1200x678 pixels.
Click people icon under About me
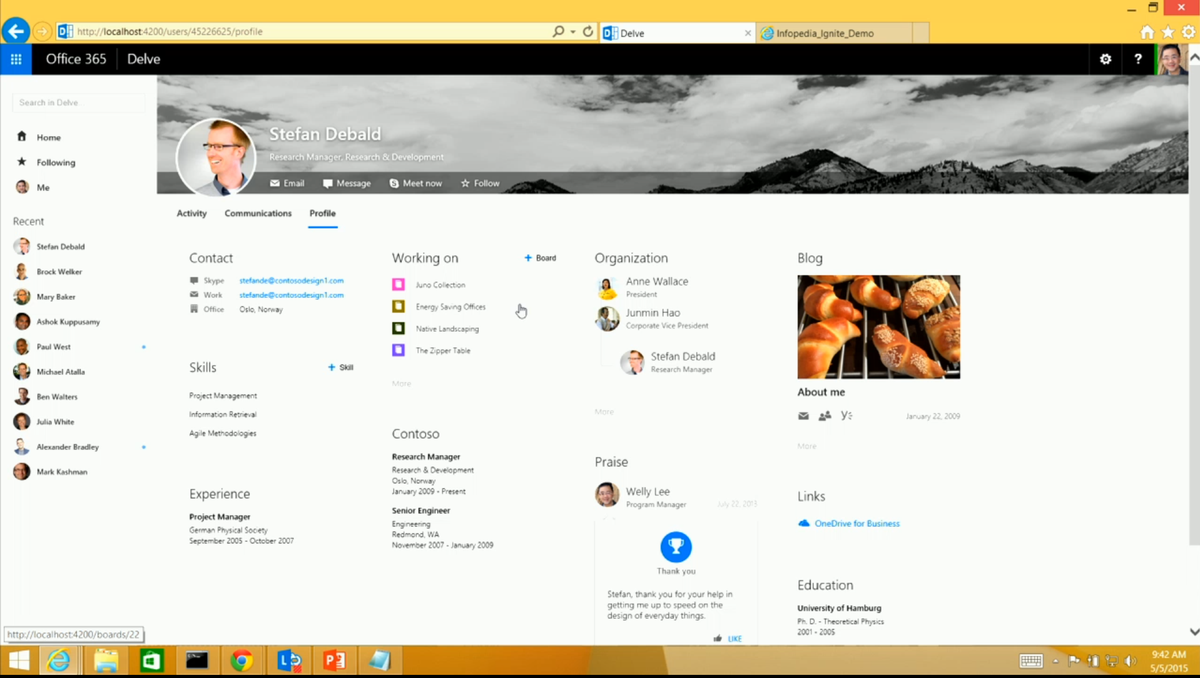click(x=825, y=416)
